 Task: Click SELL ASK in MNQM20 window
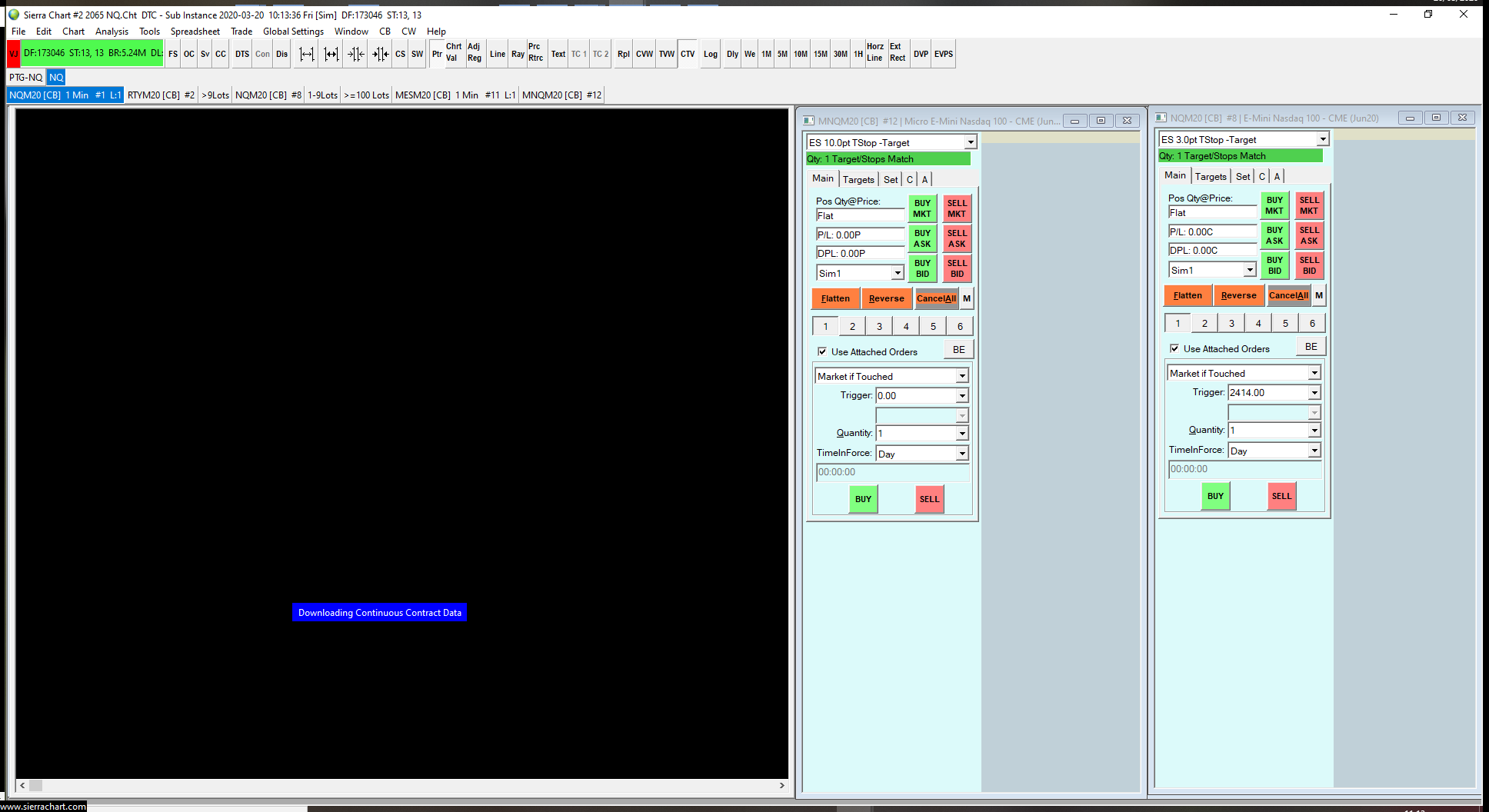click(957, 238)
